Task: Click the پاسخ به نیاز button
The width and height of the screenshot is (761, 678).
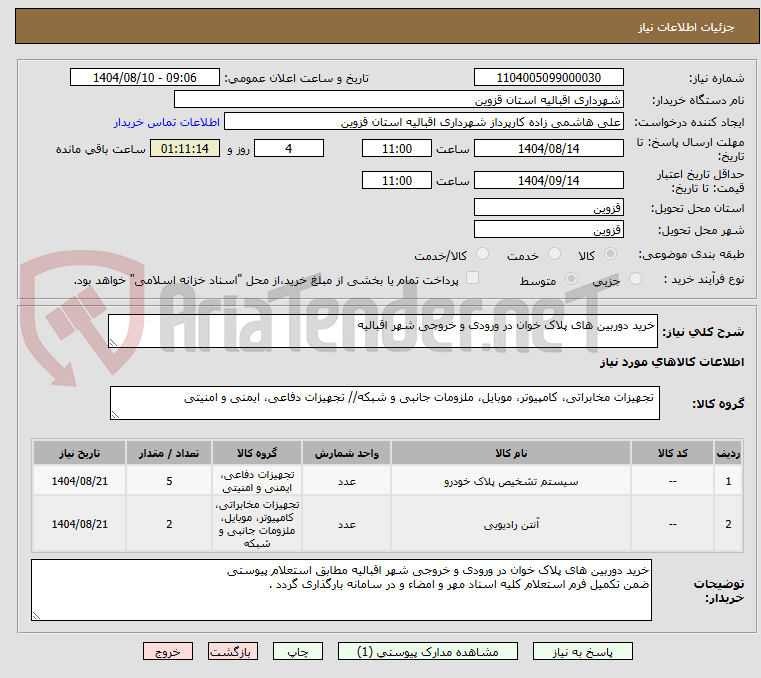Action: point(582,652)
